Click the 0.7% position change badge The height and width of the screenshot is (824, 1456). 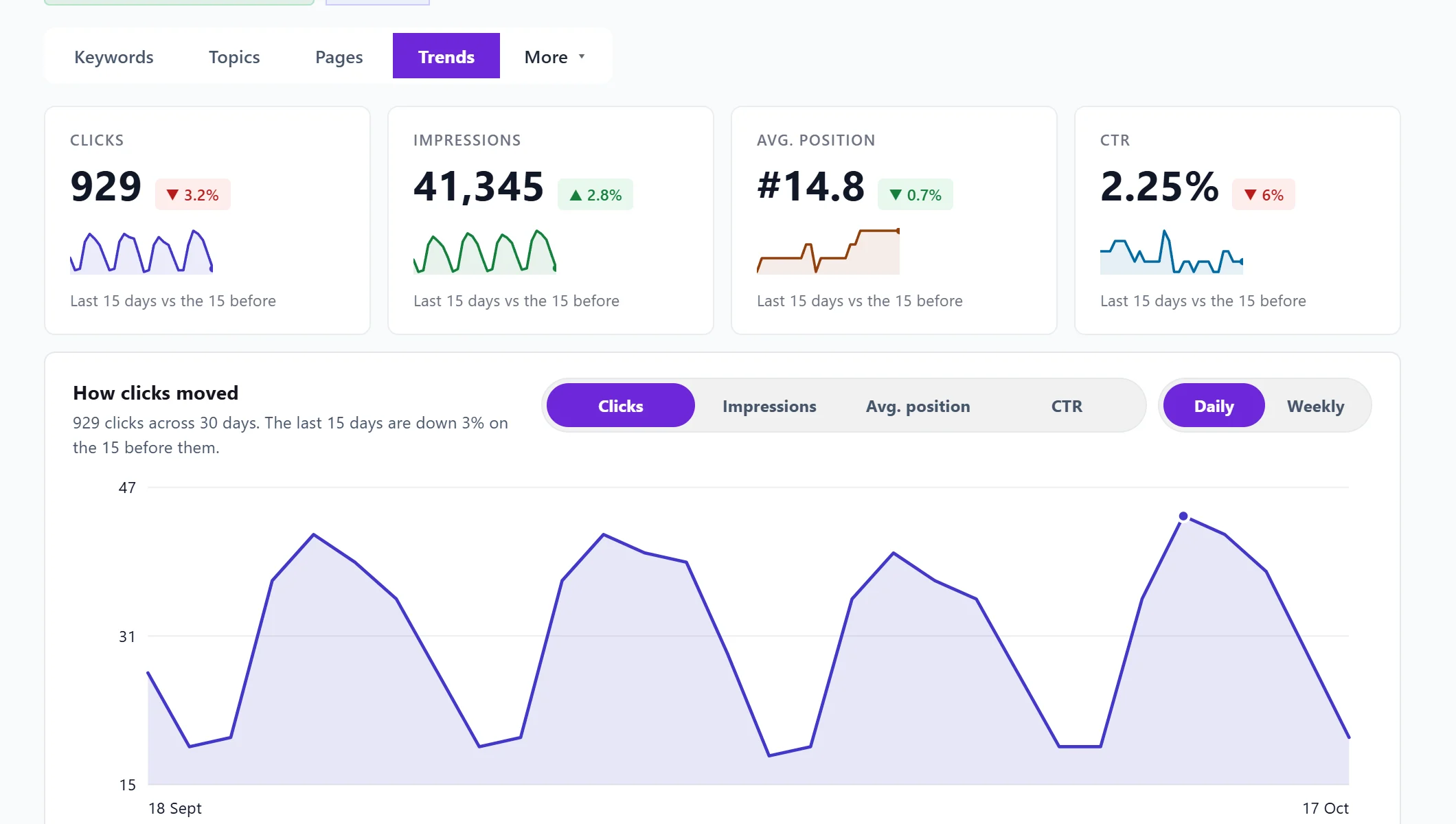[915, 195]
